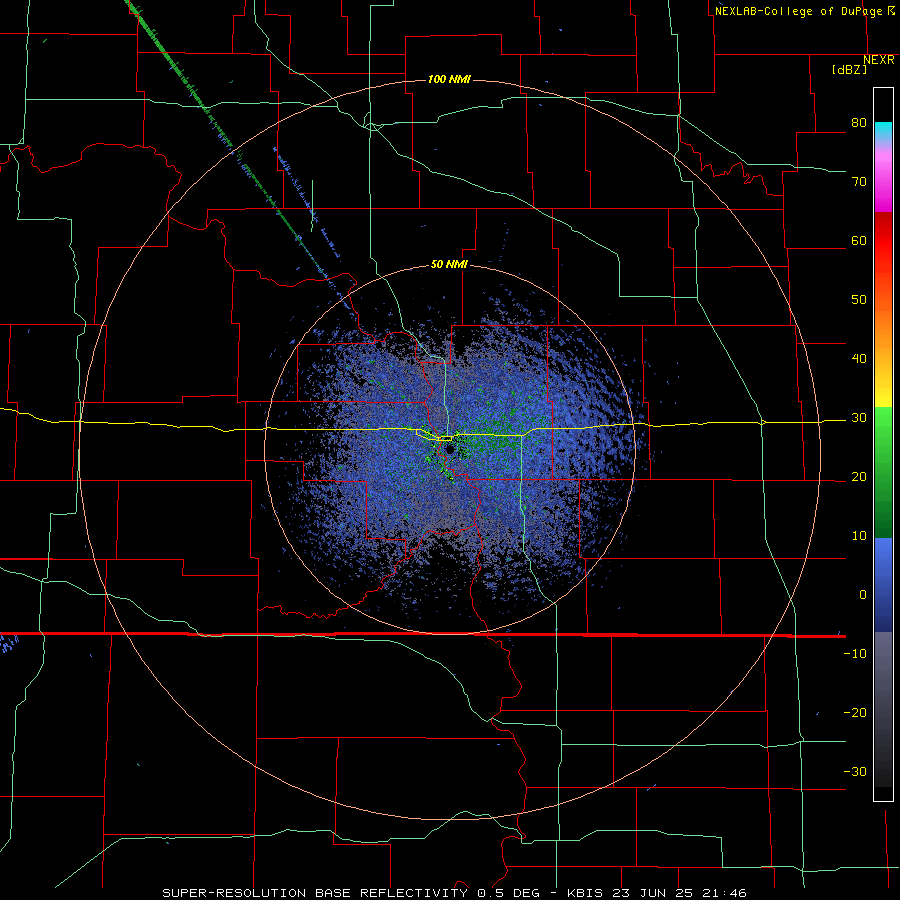Click the -20 value on the dBZ scale
Image resolution: width=900 pixels, height=900 pixels.
coord(855,713)
